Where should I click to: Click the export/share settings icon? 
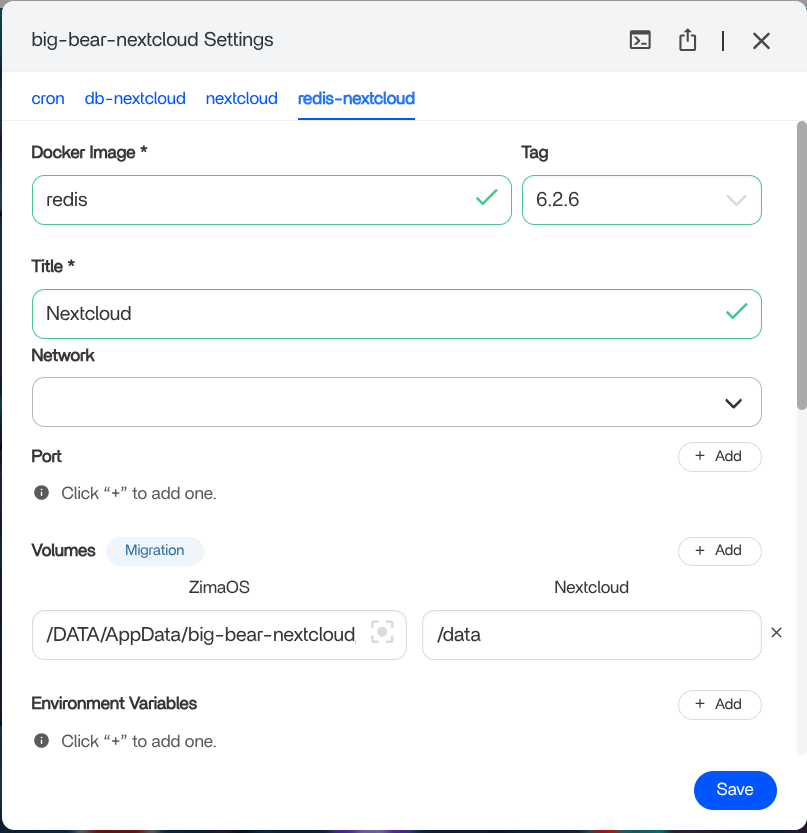687,40
